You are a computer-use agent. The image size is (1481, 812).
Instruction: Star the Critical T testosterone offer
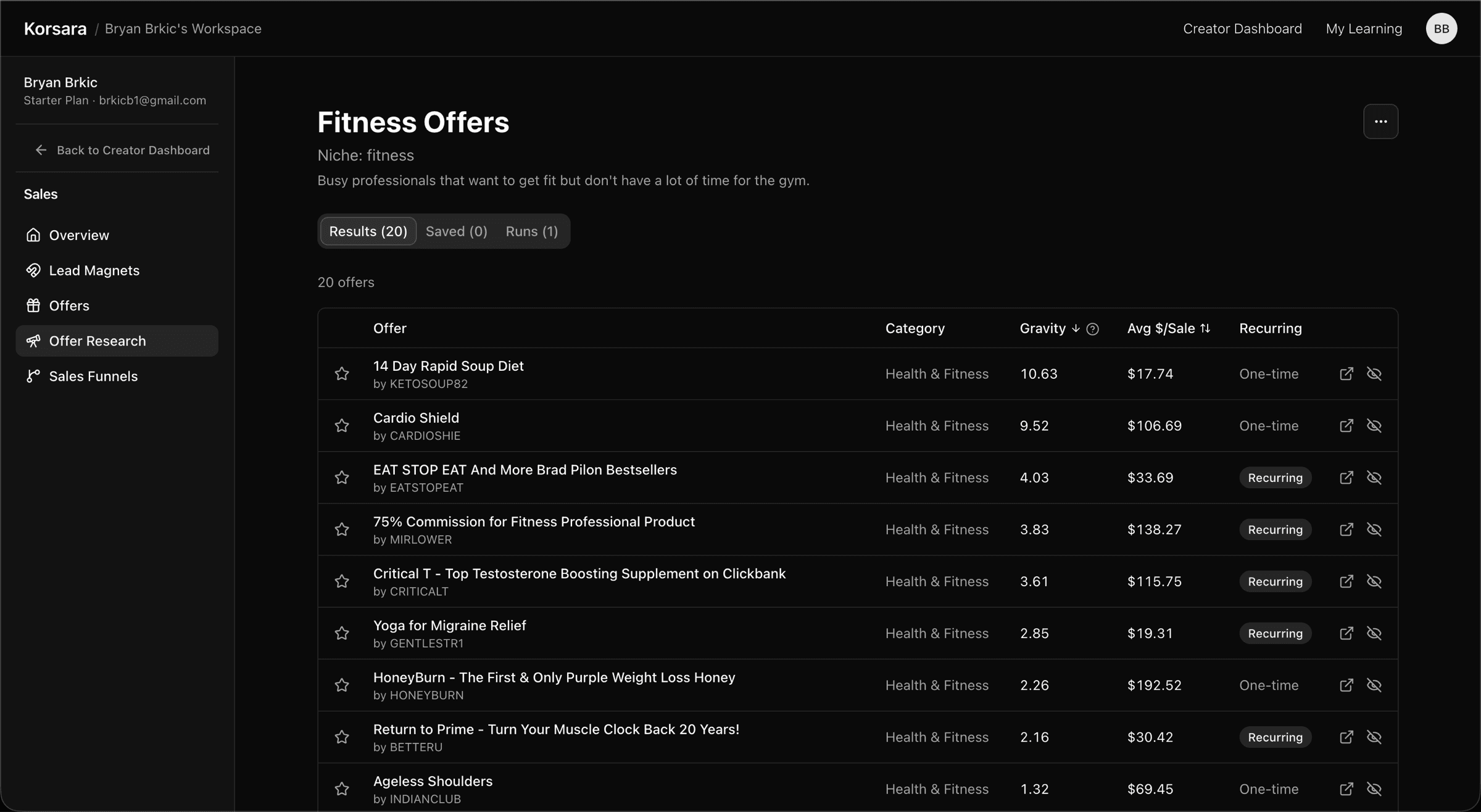point(342,581)
